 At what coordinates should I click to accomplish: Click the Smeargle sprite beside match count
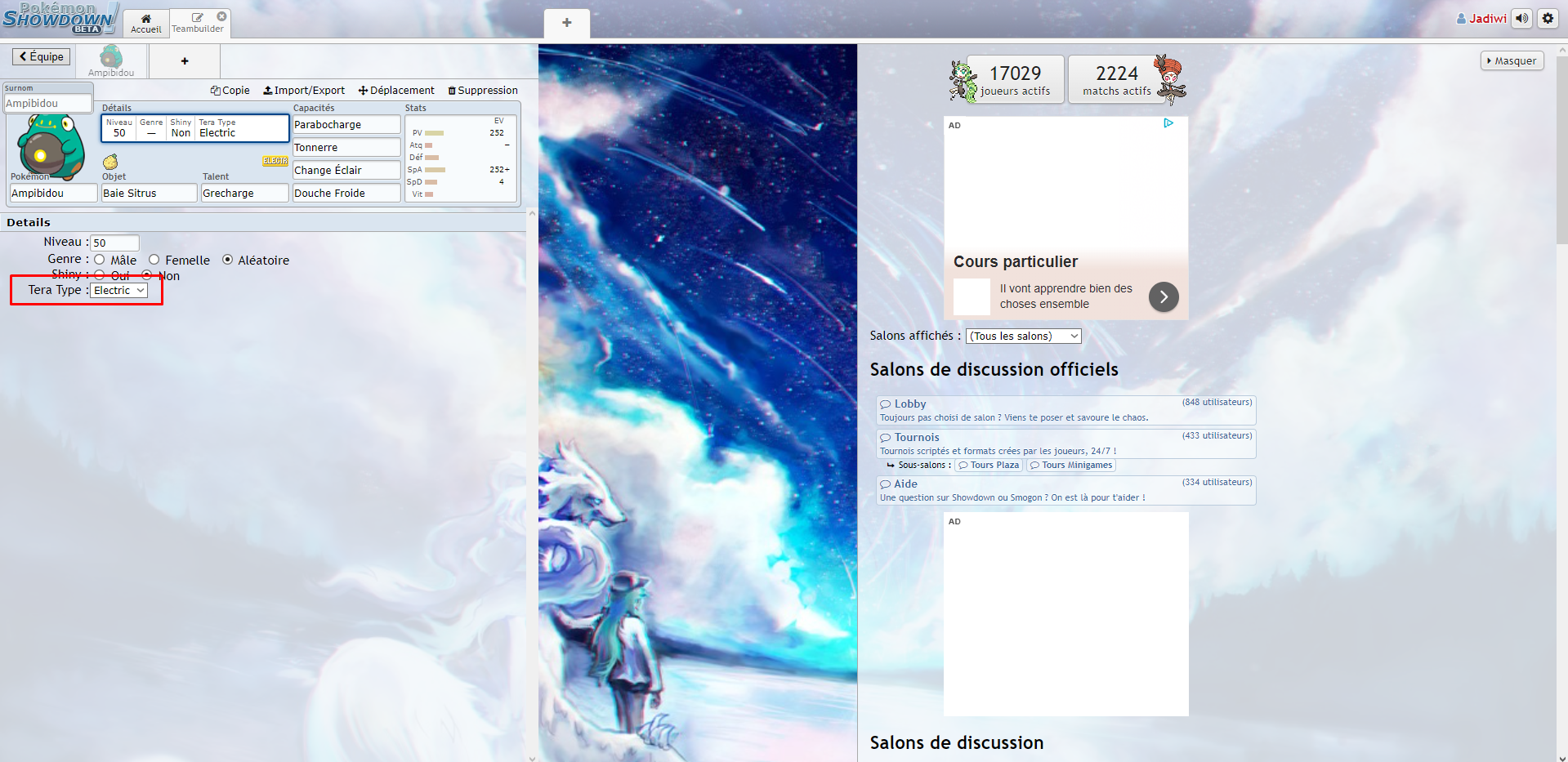(1170, 80)
